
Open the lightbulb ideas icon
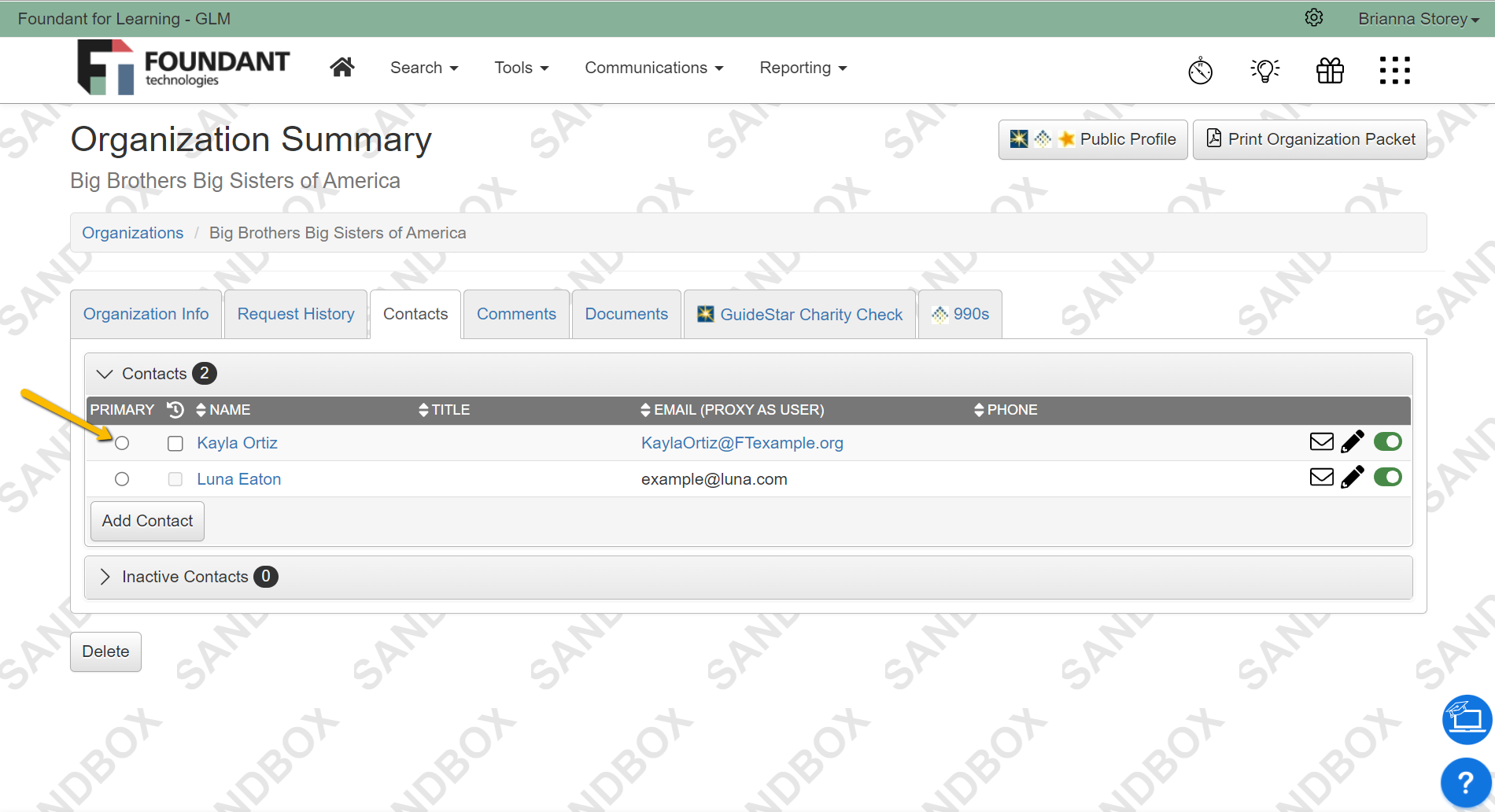point(1264,70)
